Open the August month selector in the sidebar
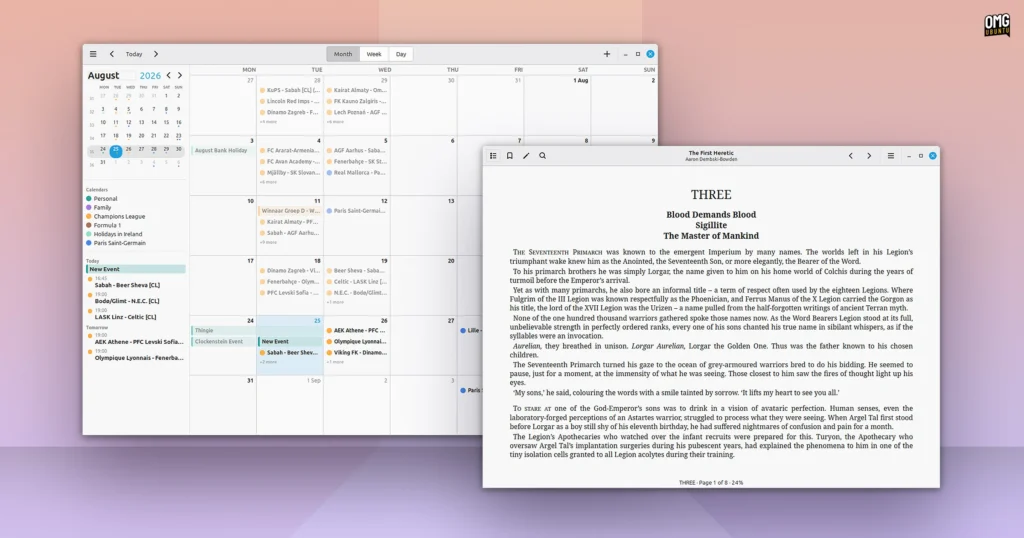The width and height of the screenshot is (1024, 538). (103, 76)
